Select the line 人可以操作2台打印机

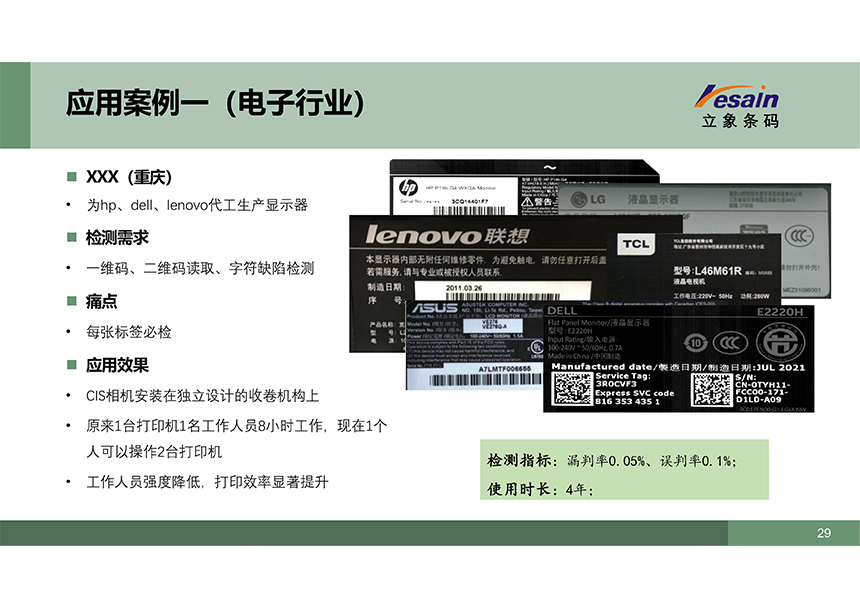pos(154,452)
